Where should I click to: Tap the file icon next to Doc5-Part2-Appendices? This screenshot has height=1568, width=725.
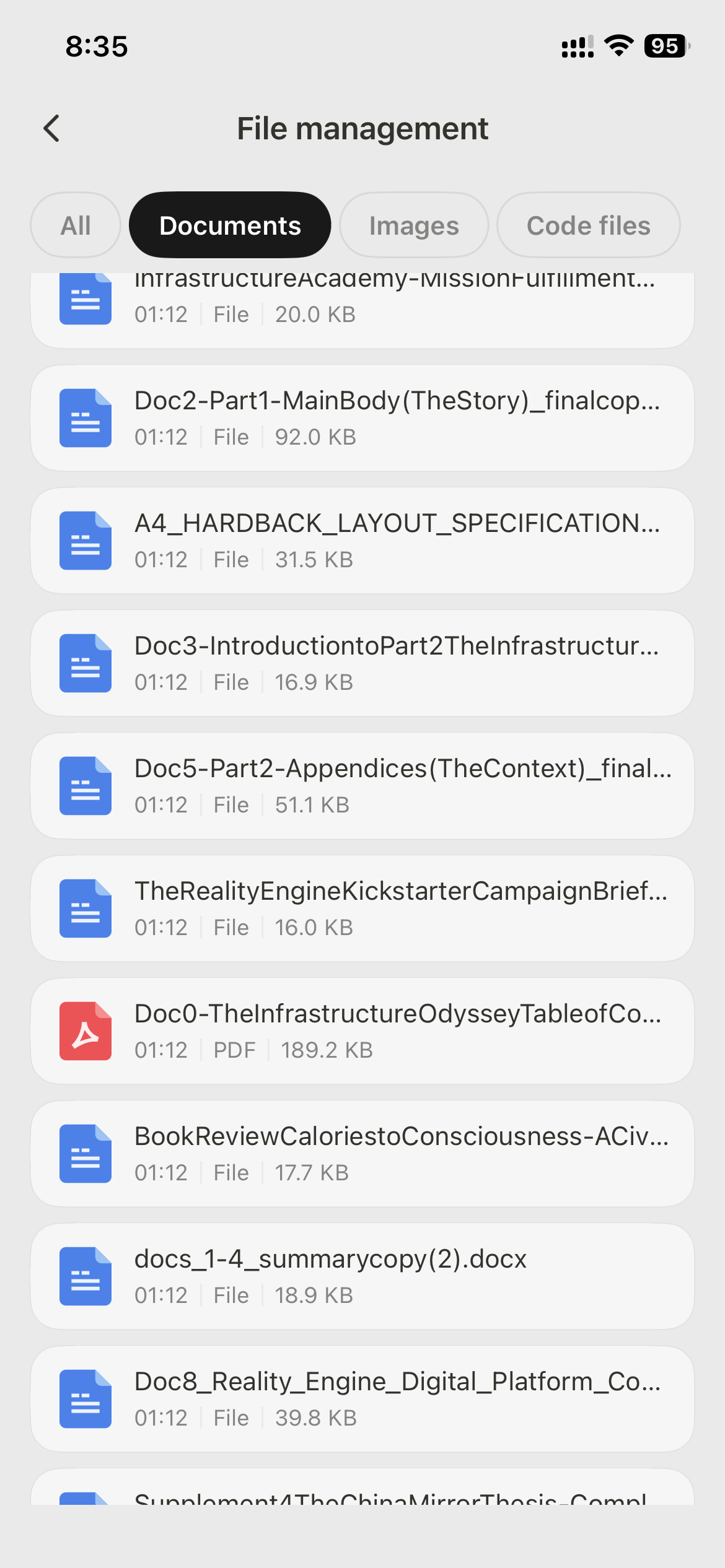[86, 786]
